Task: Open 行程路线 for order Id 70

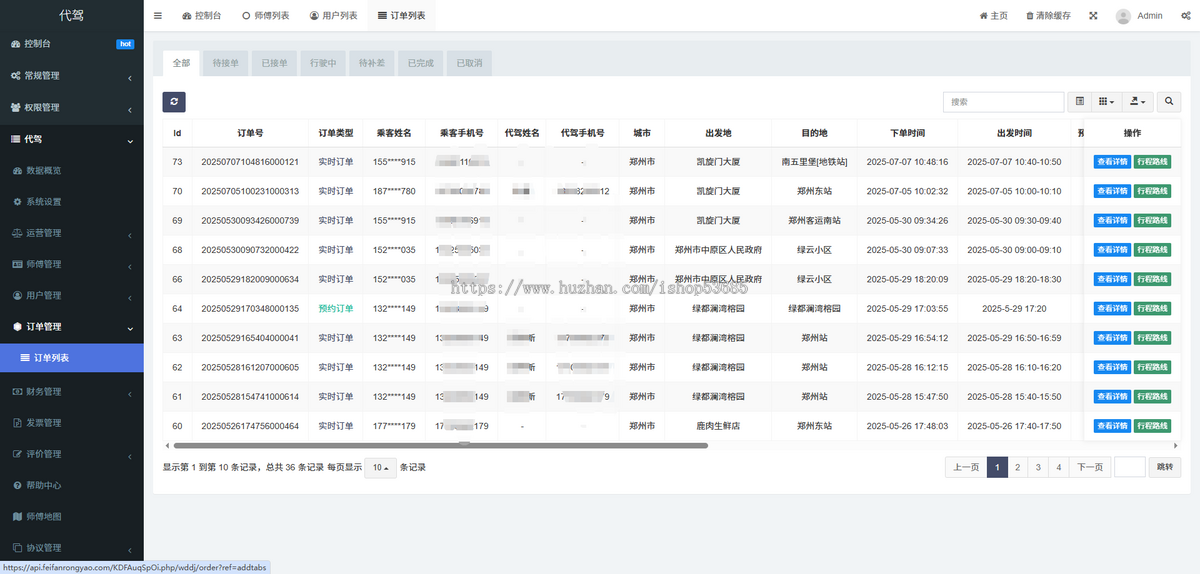Action: pyautogui.click(x=1152, y=191)
